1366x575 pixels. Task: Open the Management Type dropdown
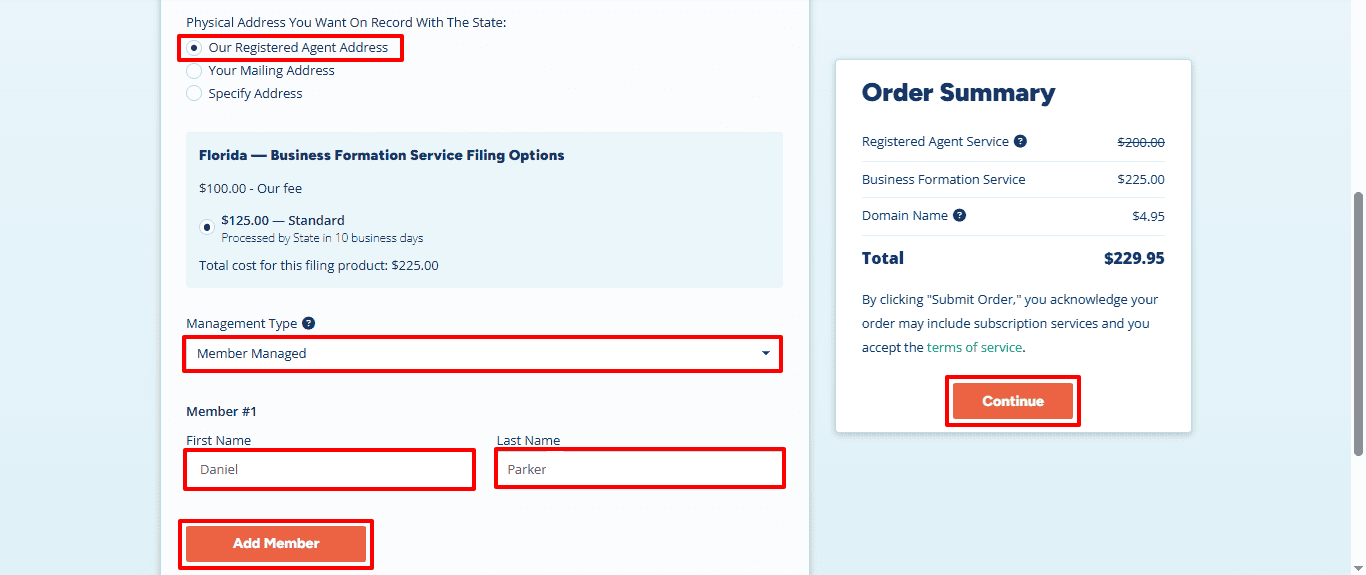pyautogui.click(x=483, y=354)
